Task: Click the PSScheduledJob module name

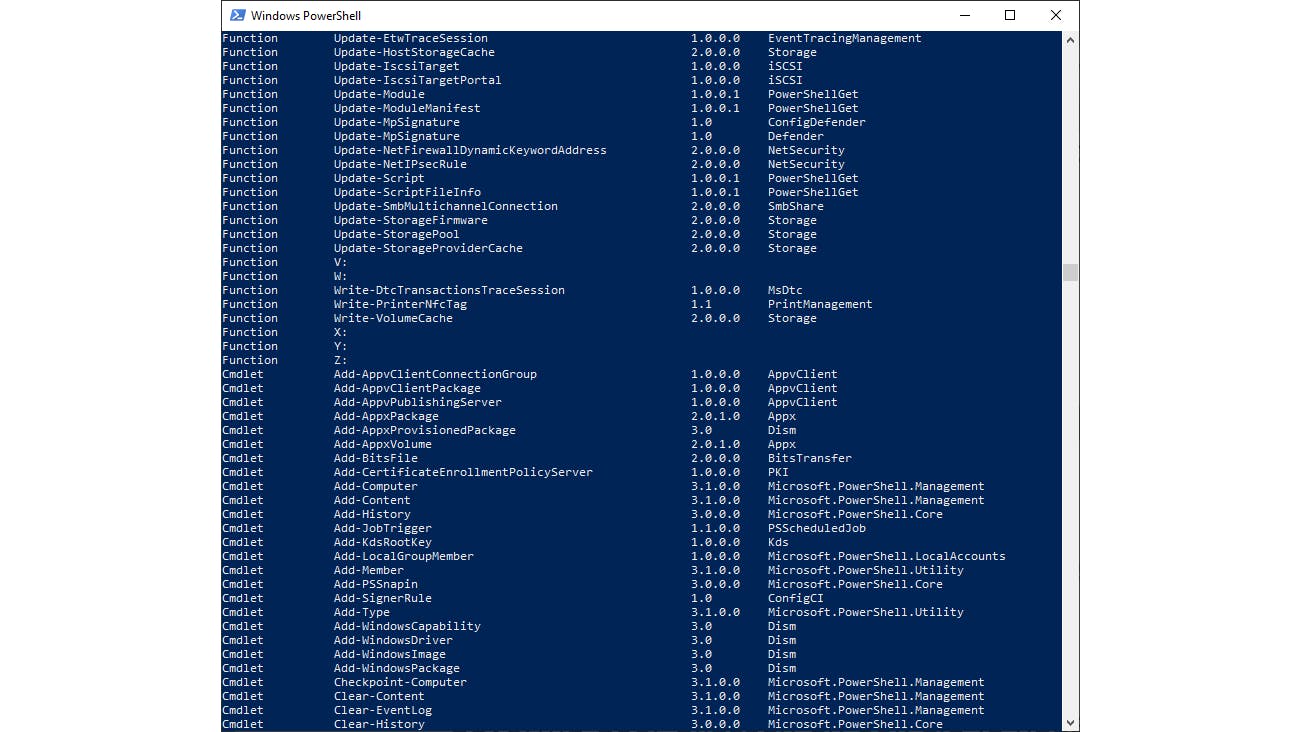Action: point(816,528)
